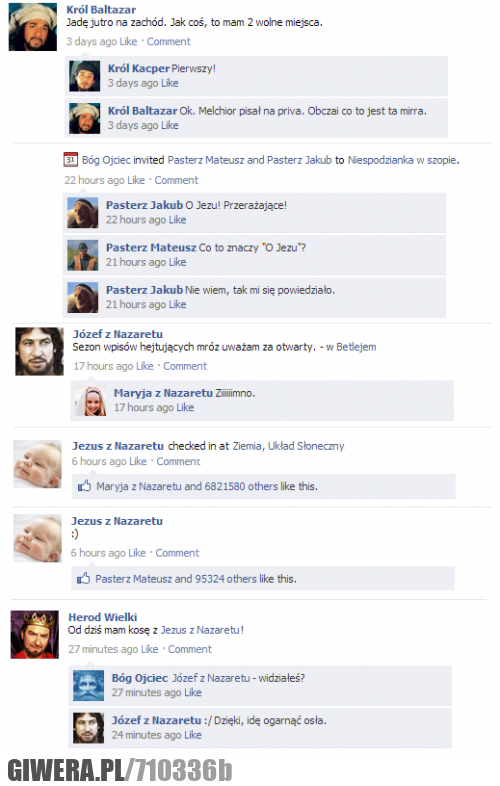The image size is (500, 786).
Task: Comment on Herod Wielki's post
Action: coord(190,649)
